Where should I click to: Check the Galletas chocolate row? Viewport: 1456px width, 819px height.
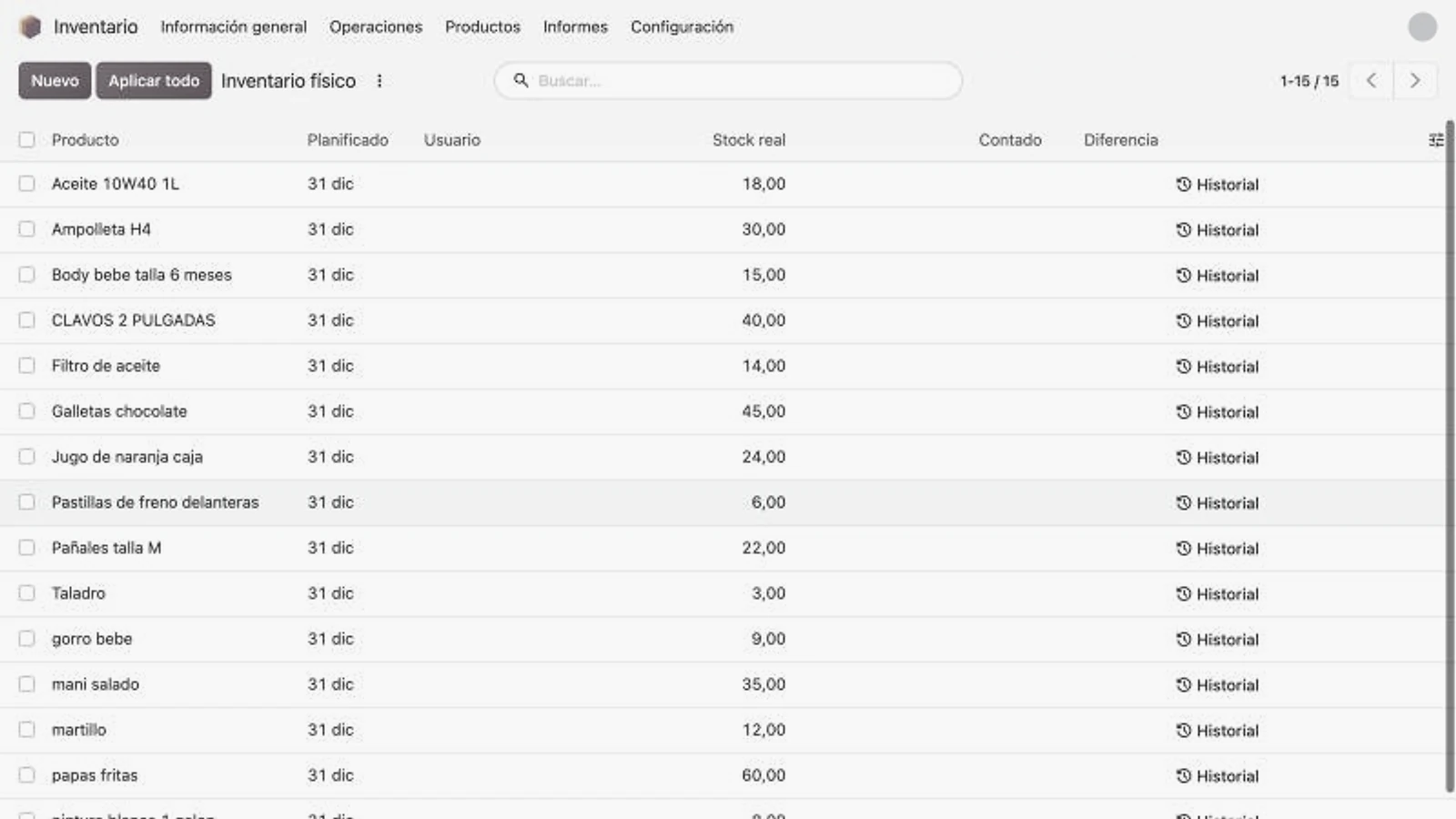26,411
